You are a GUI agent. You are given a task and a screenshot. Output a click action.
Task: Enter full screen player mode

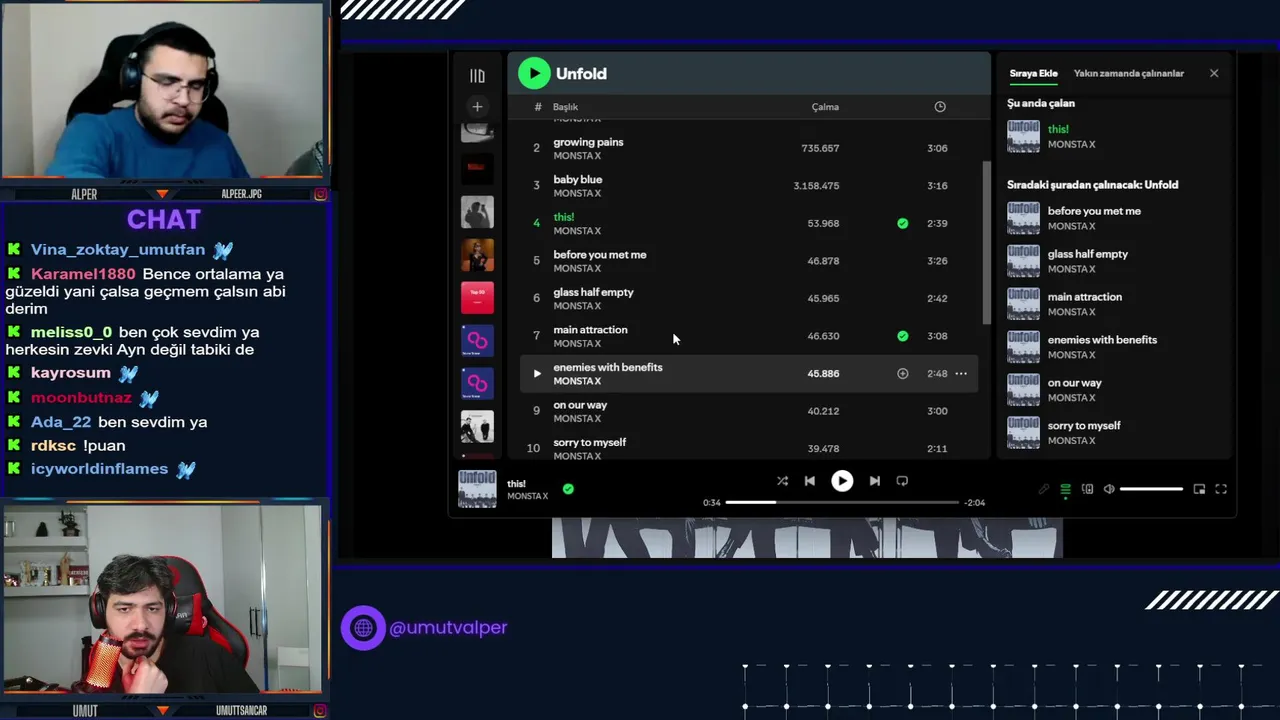tap(1221, 489)
